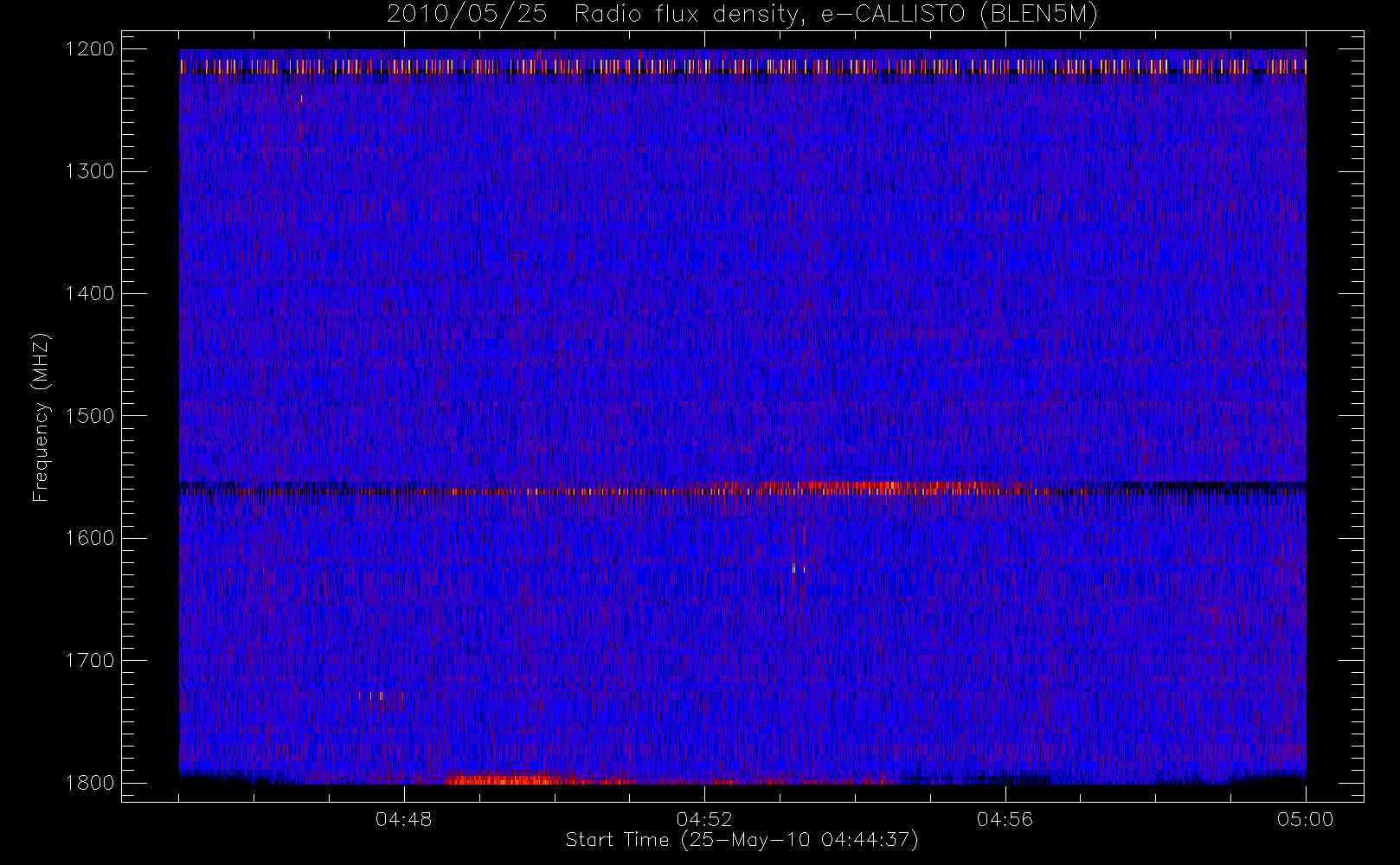
Task: Click the 05:00 time axis label
Action: 1305,819
